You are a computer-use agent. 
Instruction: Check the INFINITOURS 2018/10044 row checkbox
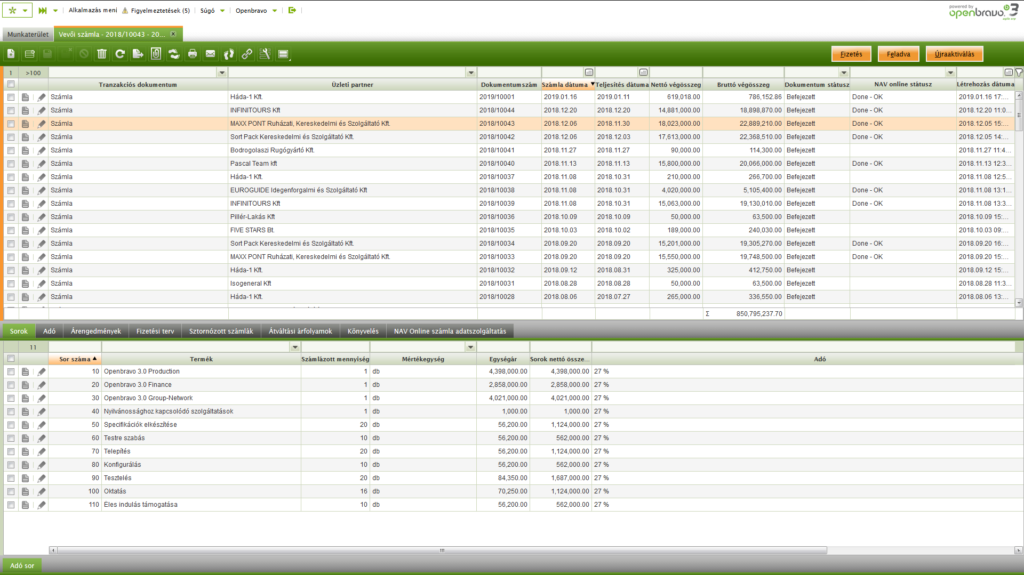coord(10,110)
